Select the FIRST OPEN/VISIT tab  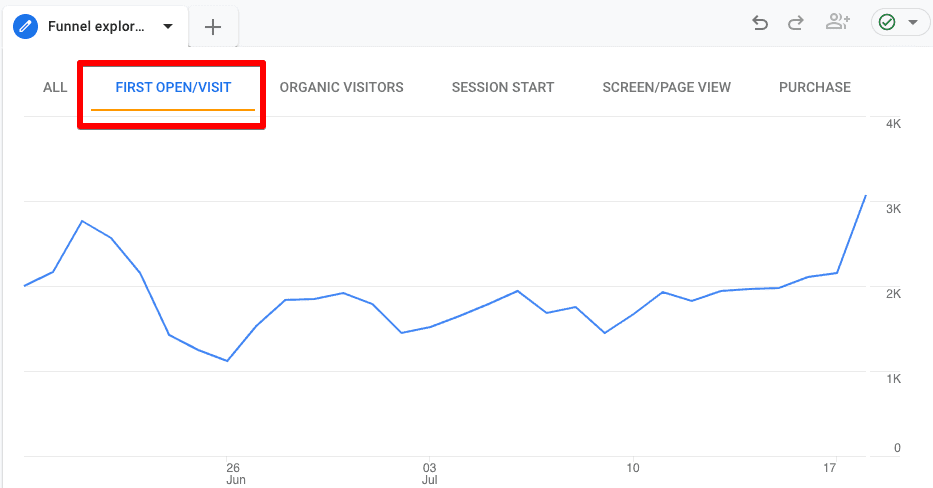(173, 87)
